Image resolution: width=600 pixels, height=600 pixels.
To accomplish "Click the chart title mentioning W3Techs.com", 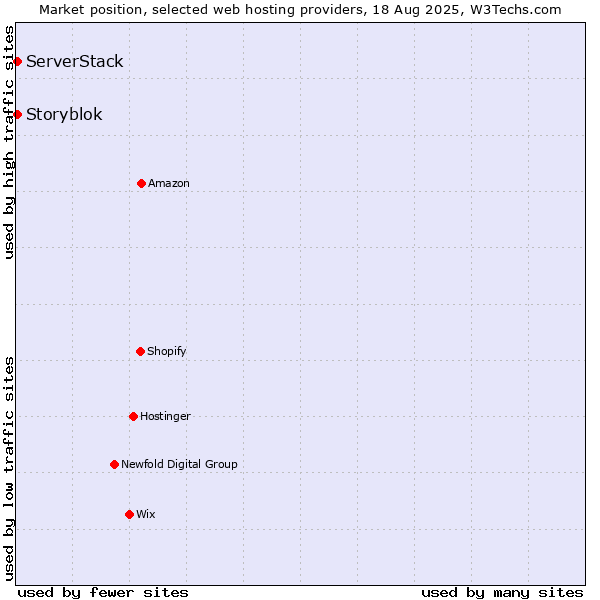I will [x=300, y=10].
